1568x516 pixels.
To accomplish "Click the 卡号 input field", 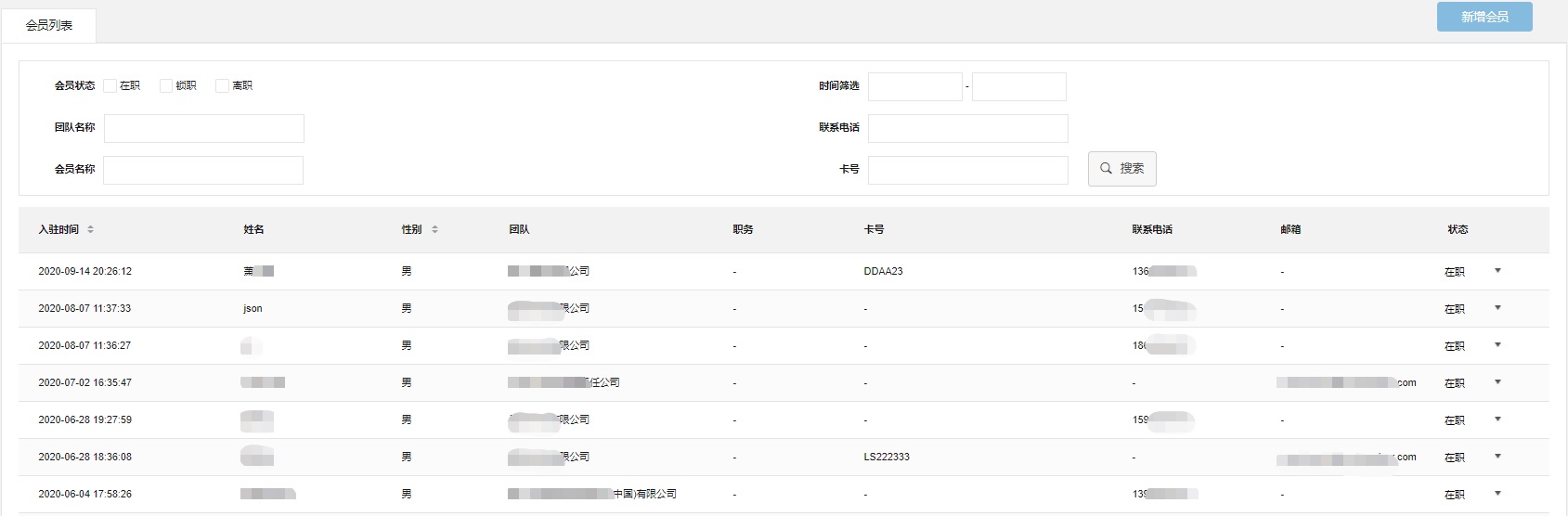I will [x=967, y=170].
